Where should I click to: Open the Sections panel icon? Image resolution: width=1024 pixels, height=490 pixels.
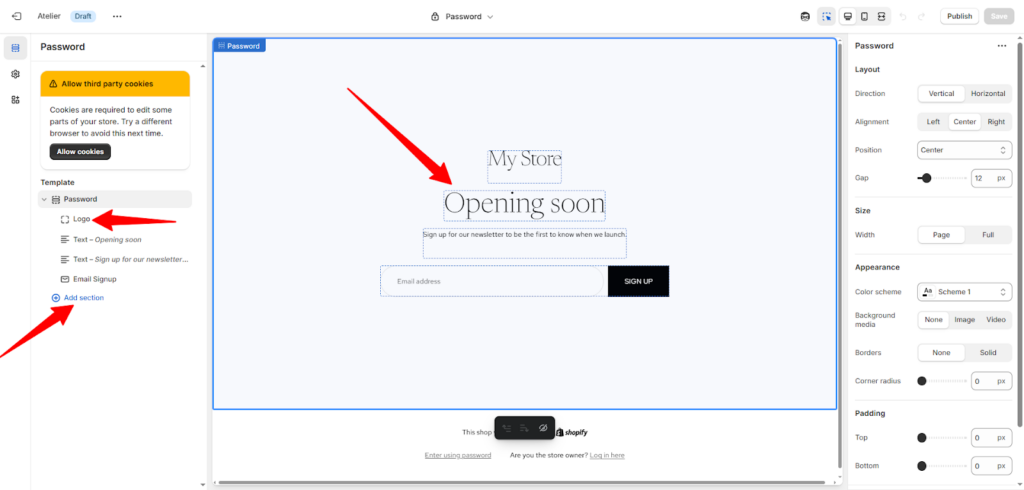coord(15,48)
